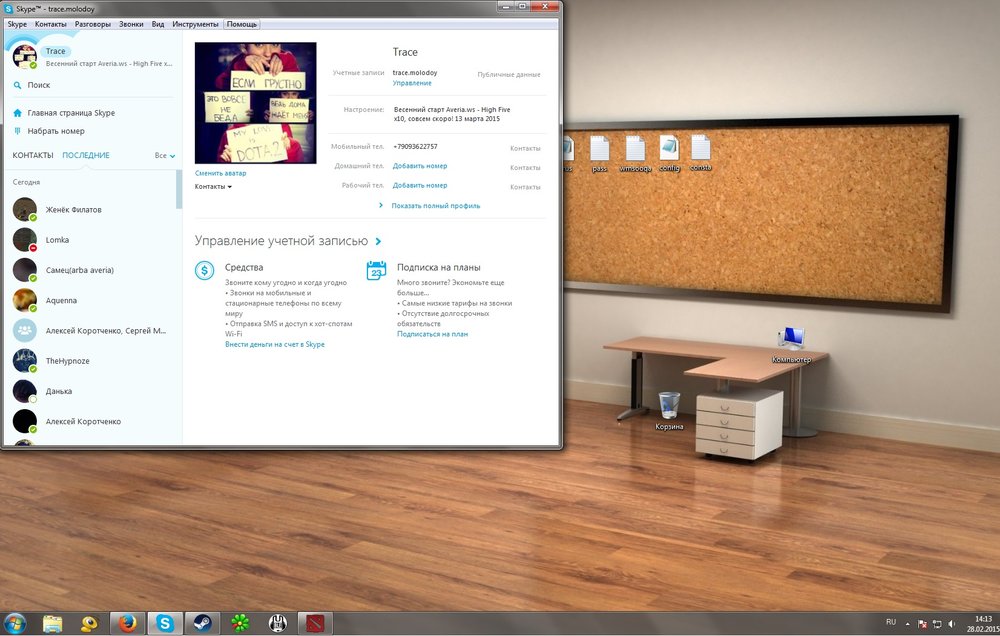Click the contact list vertical scrollbar

point(179,190)
